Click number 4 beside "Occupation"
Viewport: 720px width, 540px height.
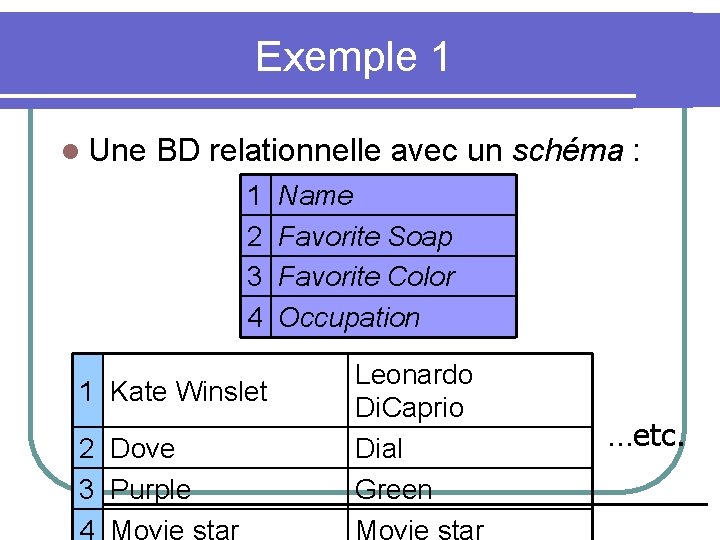pyautogui.click(x=257, y=318)
